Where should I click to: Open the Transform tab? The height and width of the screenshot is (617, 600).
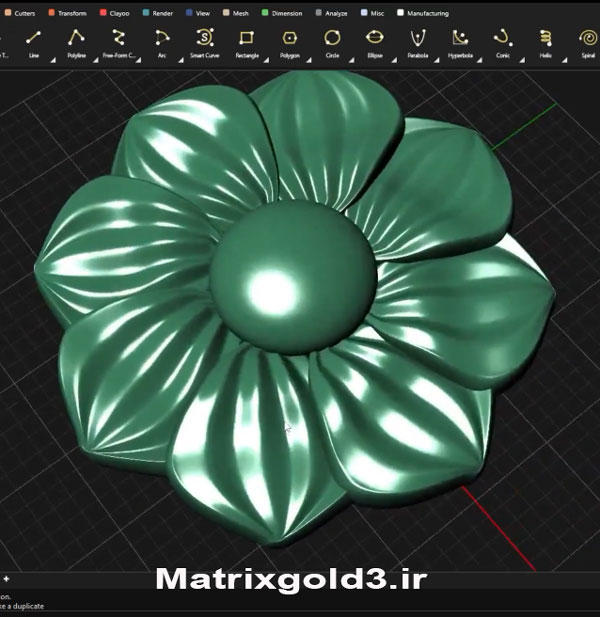click(x=67, y=13)
